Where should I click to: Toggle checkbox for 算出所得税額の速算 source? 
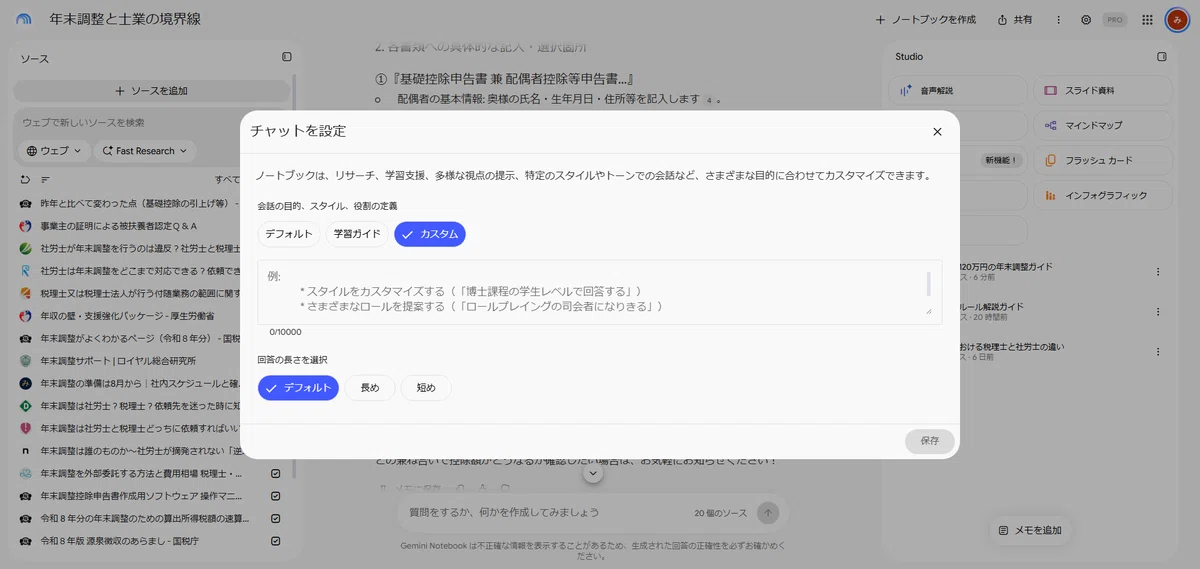(276, 519)
